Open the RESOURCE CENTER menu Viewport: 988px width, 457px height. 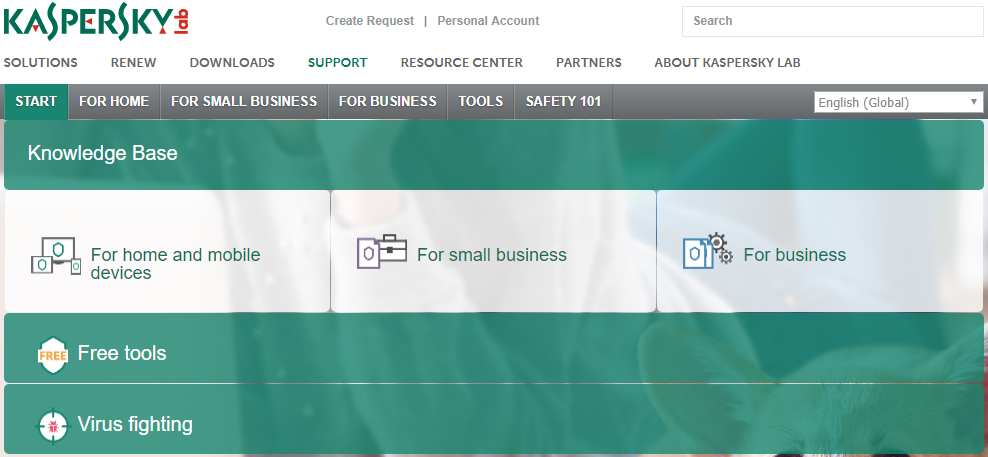pyautogui.click(x=462, y=62)
